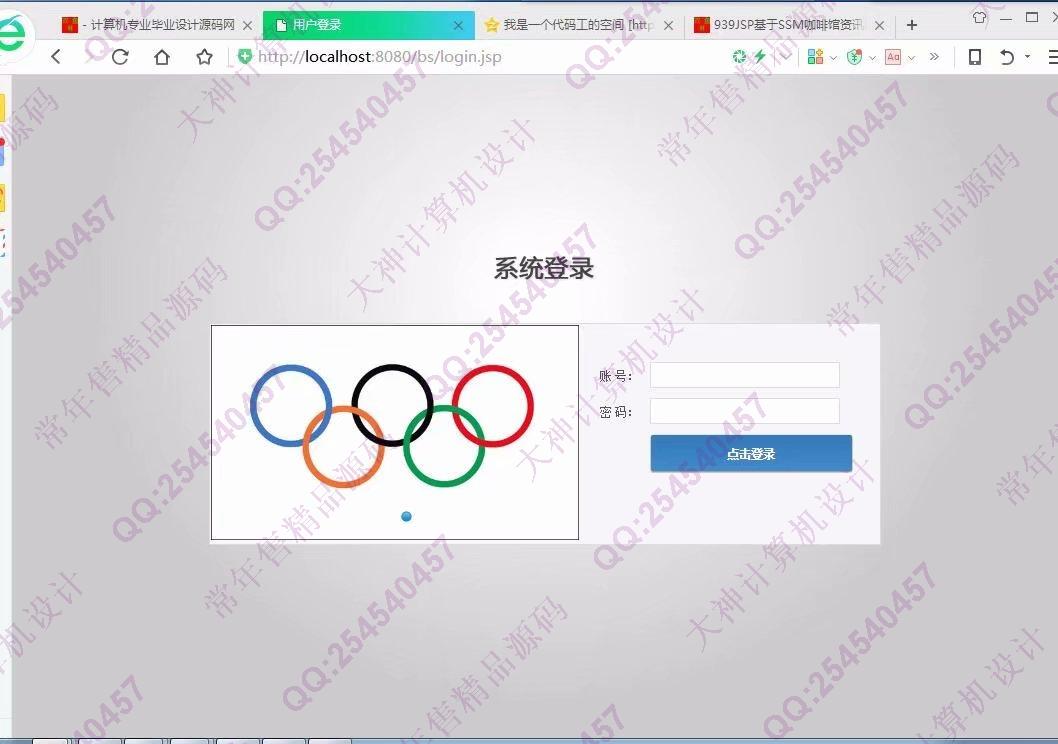Viewport: 1058px width, 744px height.
Task: Click the undo closed tab icon
Action: coord(1007,57)
